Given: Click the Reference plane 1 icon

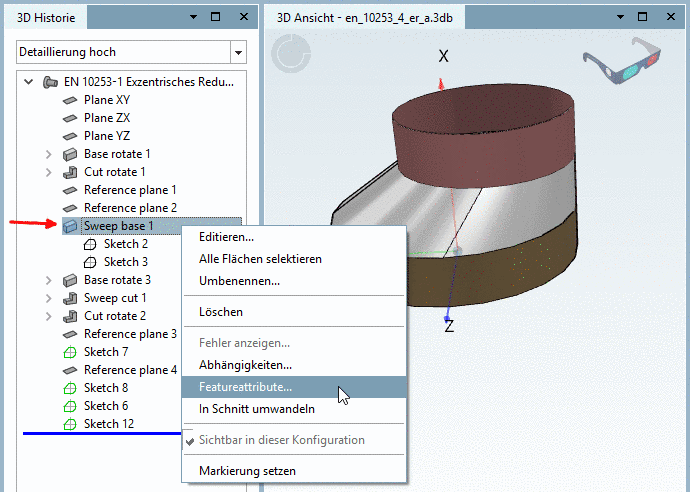Looking at the screenshot, I should [x=70, y=191].
